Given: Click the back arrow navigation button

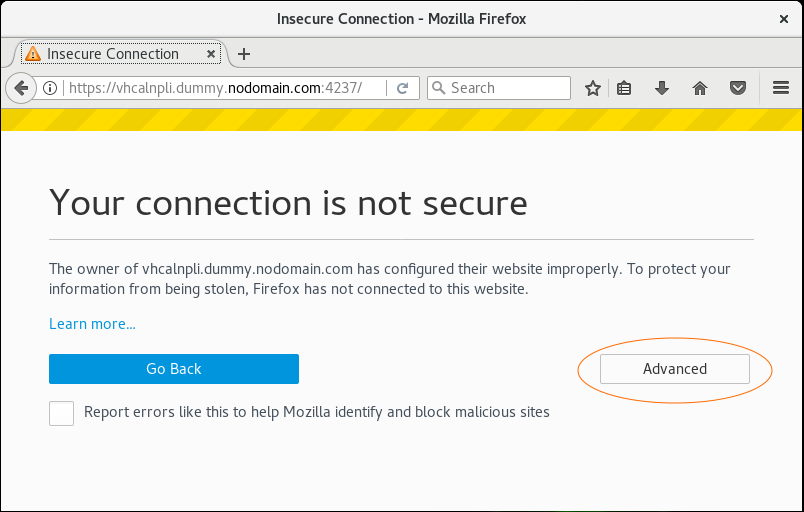Looking at the screenshot, I should 21,88.
